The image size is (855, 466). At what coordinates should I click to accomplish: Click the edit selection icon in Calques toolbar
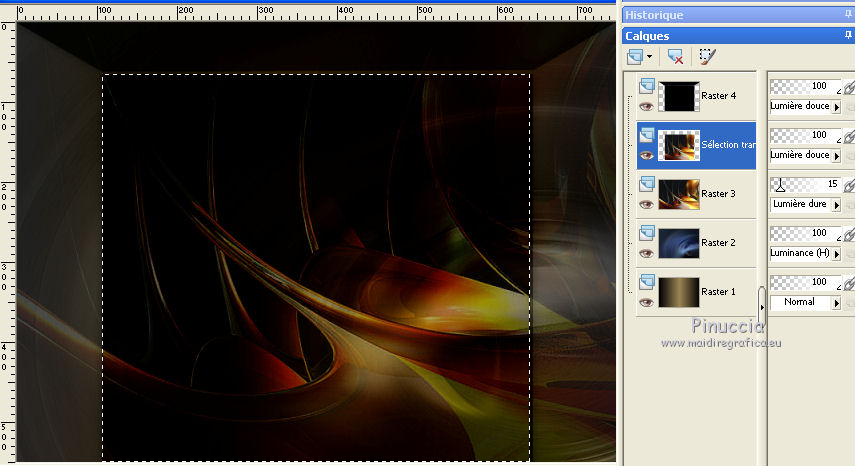coord(707,57)
